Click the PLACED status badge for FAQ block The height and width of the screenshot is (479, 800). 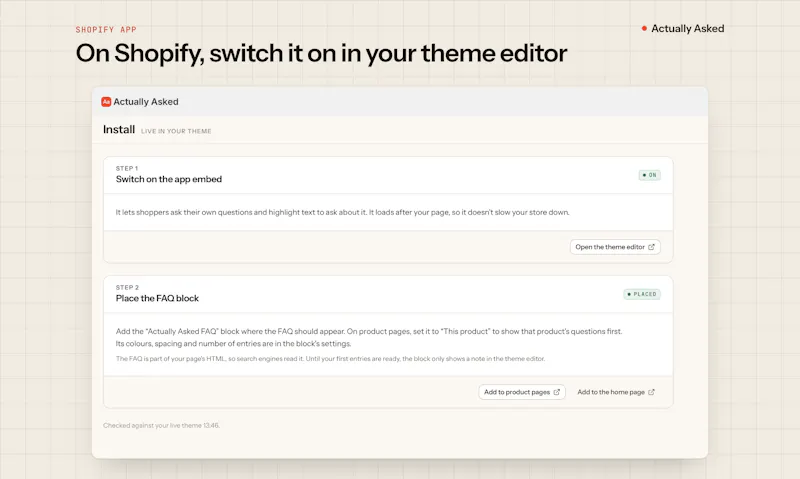pos(642,294)
